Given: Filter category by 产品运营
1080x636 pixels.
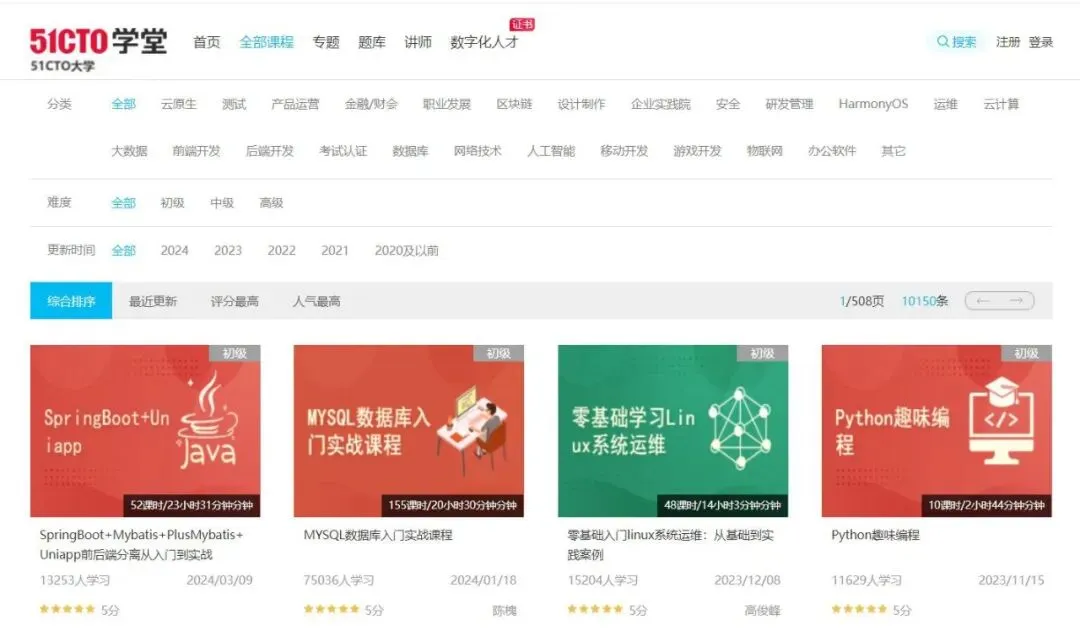Looking at the screenshot, I should pyautogui.click(x=295, y=104).
